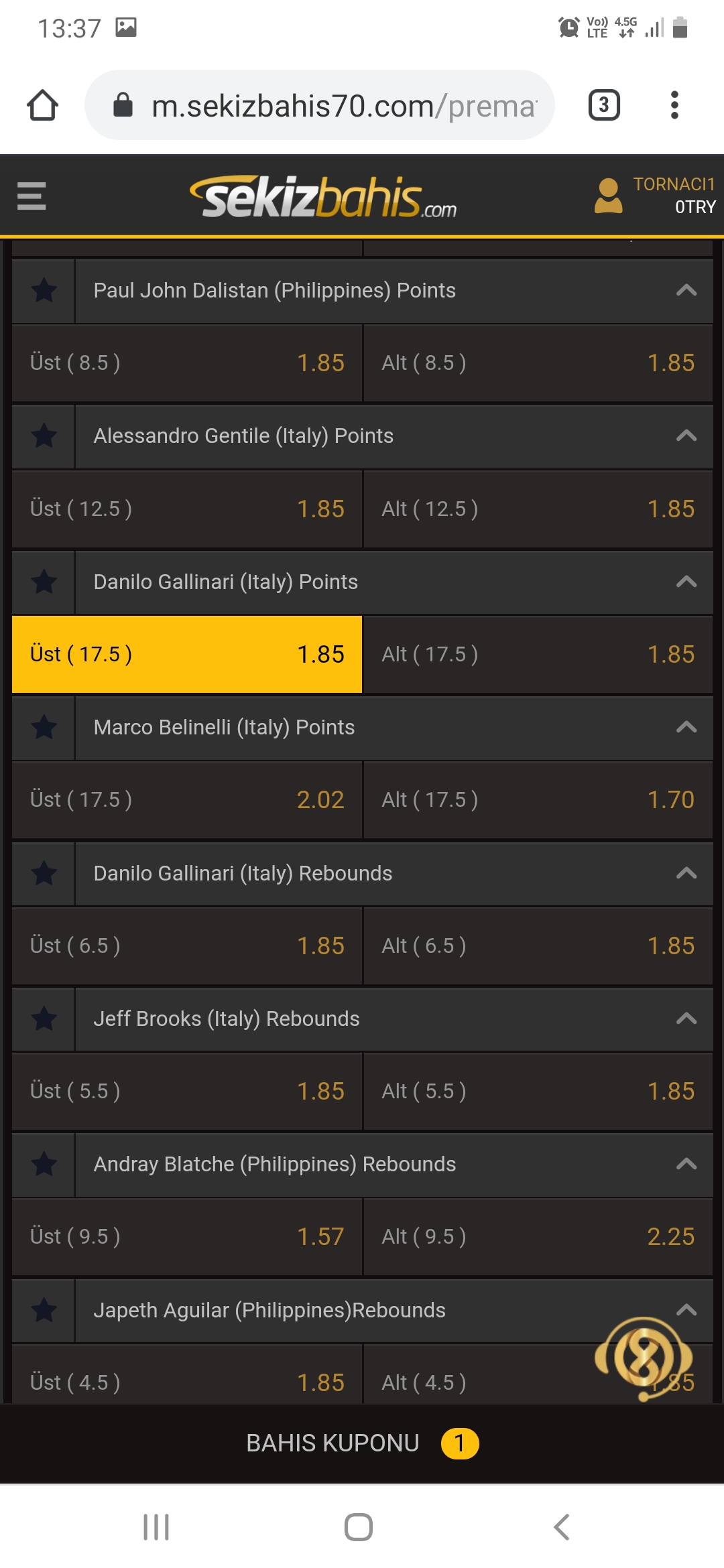
Task: Select Alt (17.5) for Danilo Gallinari Points
Action: pyautogui.click(x=538, y=654)
